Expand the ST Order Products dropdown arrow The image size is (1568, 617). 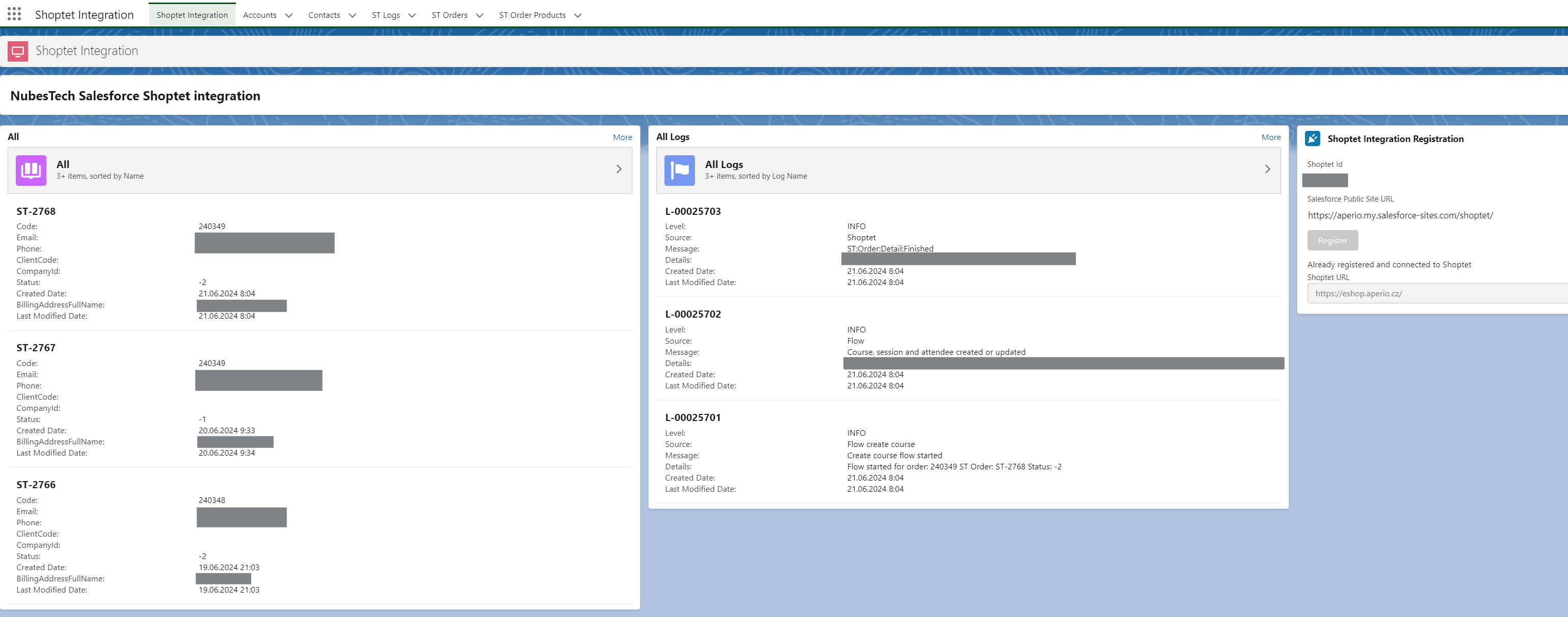[x=578, y=15]
